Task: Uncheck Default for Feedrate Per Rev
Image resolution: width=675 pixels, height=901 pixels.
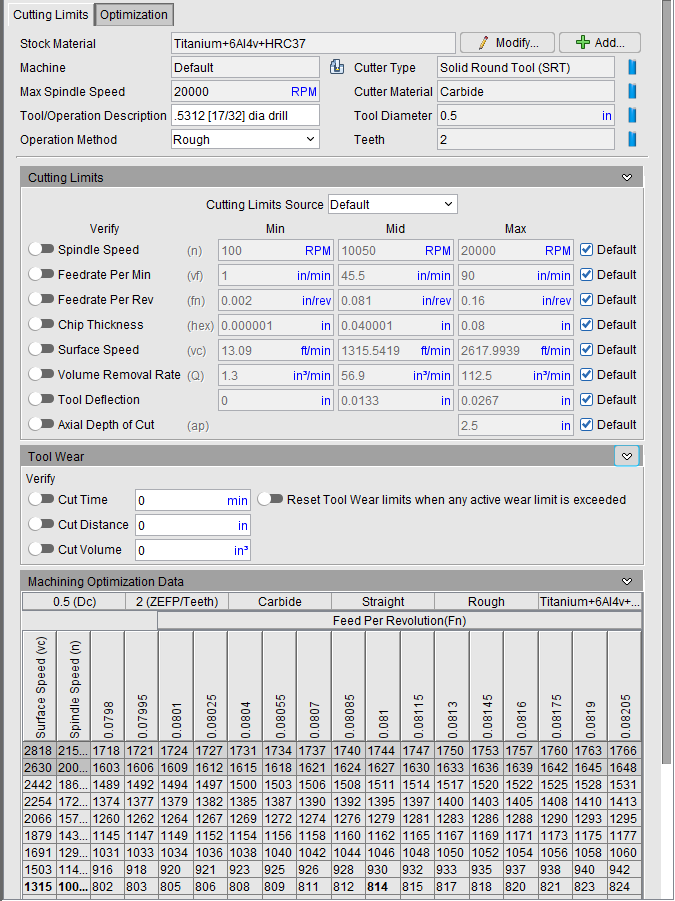Action: [x=586, y=300]
